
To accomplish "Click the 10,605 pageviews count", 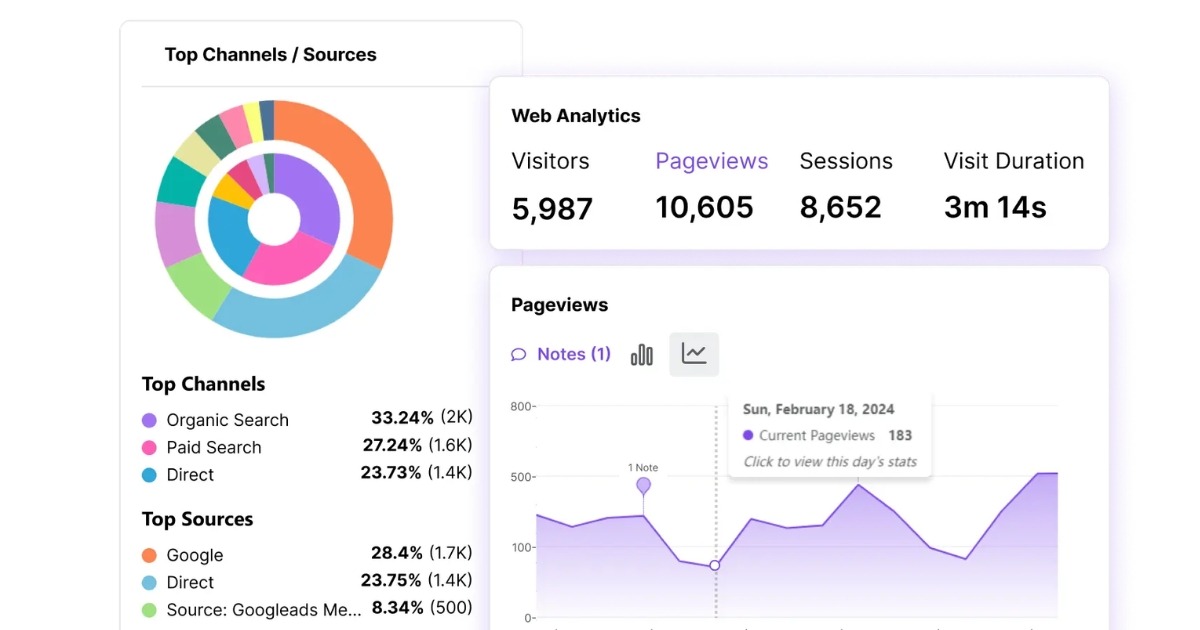I will pos(704,207).
